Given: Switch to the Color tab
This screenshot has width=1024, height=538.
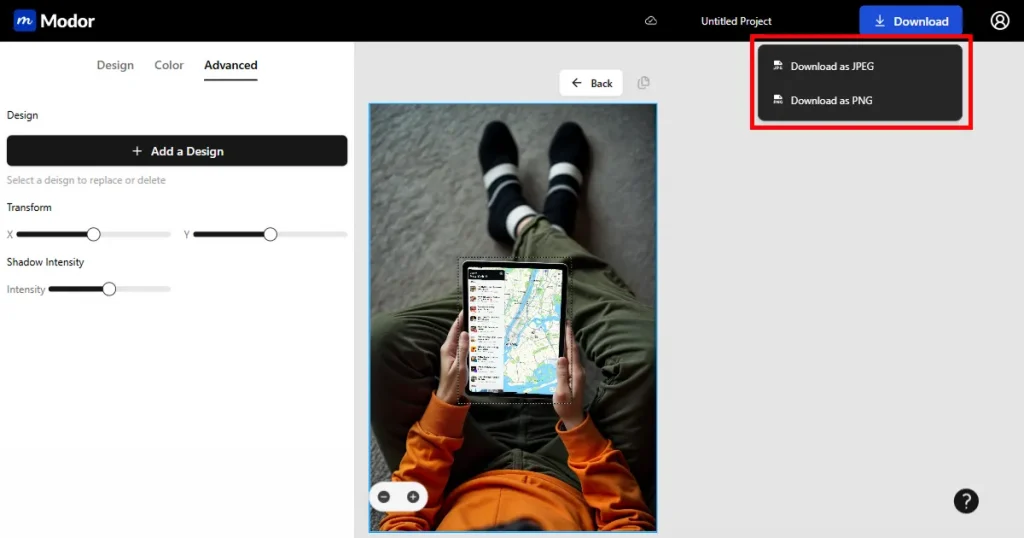Looking at the screenshot, I should point(169,65).
